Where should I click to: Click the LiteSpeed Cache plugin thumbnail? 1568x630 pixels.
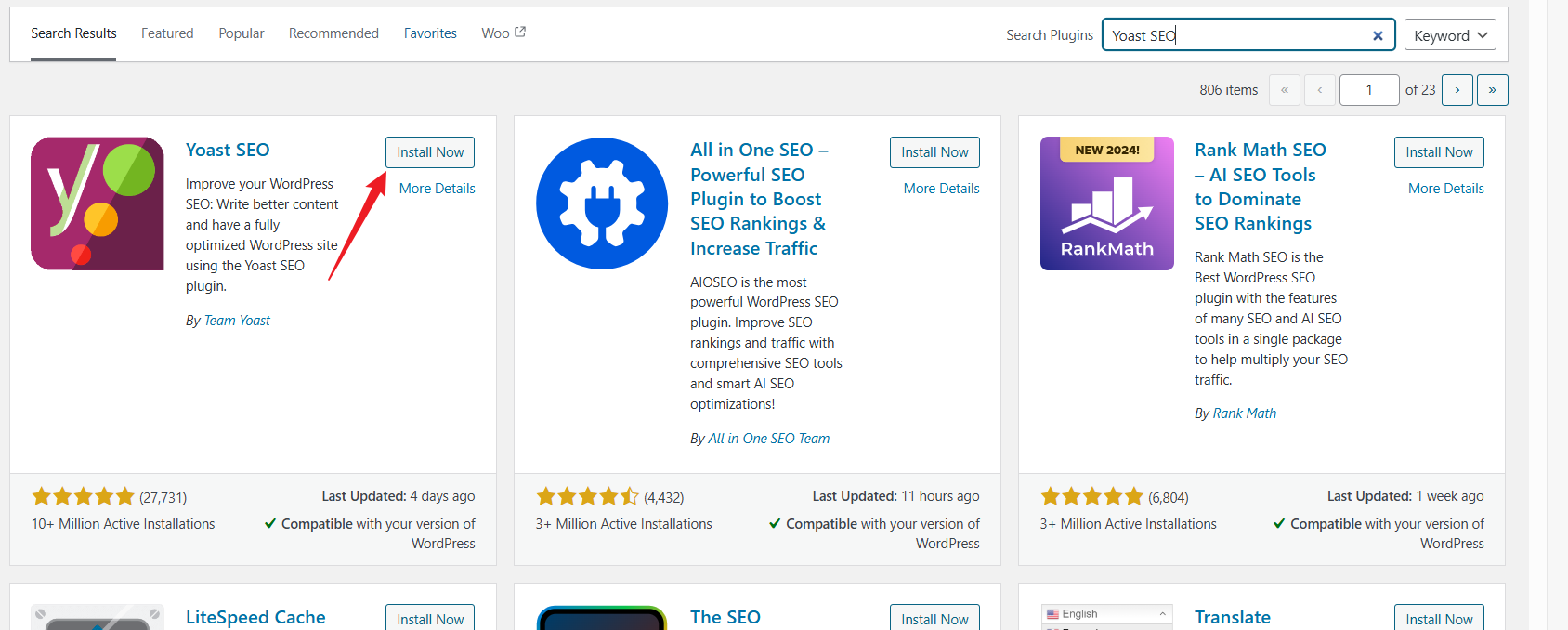click(98, 617)
